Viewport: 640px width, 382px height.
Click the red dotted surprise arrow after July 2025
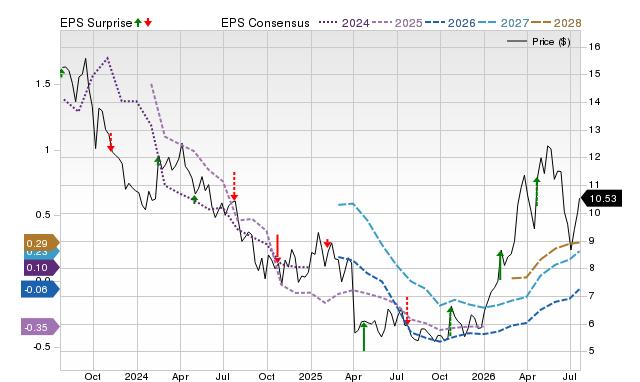[407, 311]
